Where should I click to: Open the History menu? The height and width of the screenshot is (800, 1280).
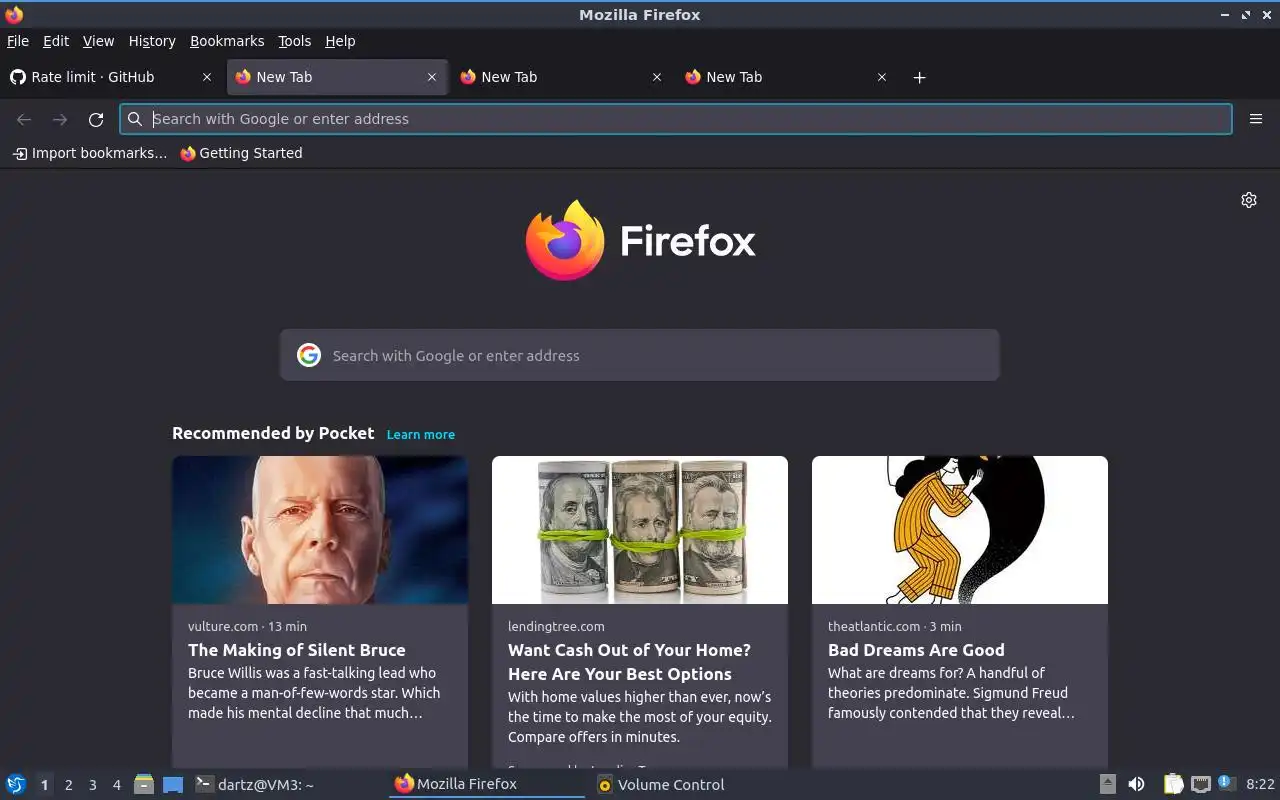tap(152, 41)
